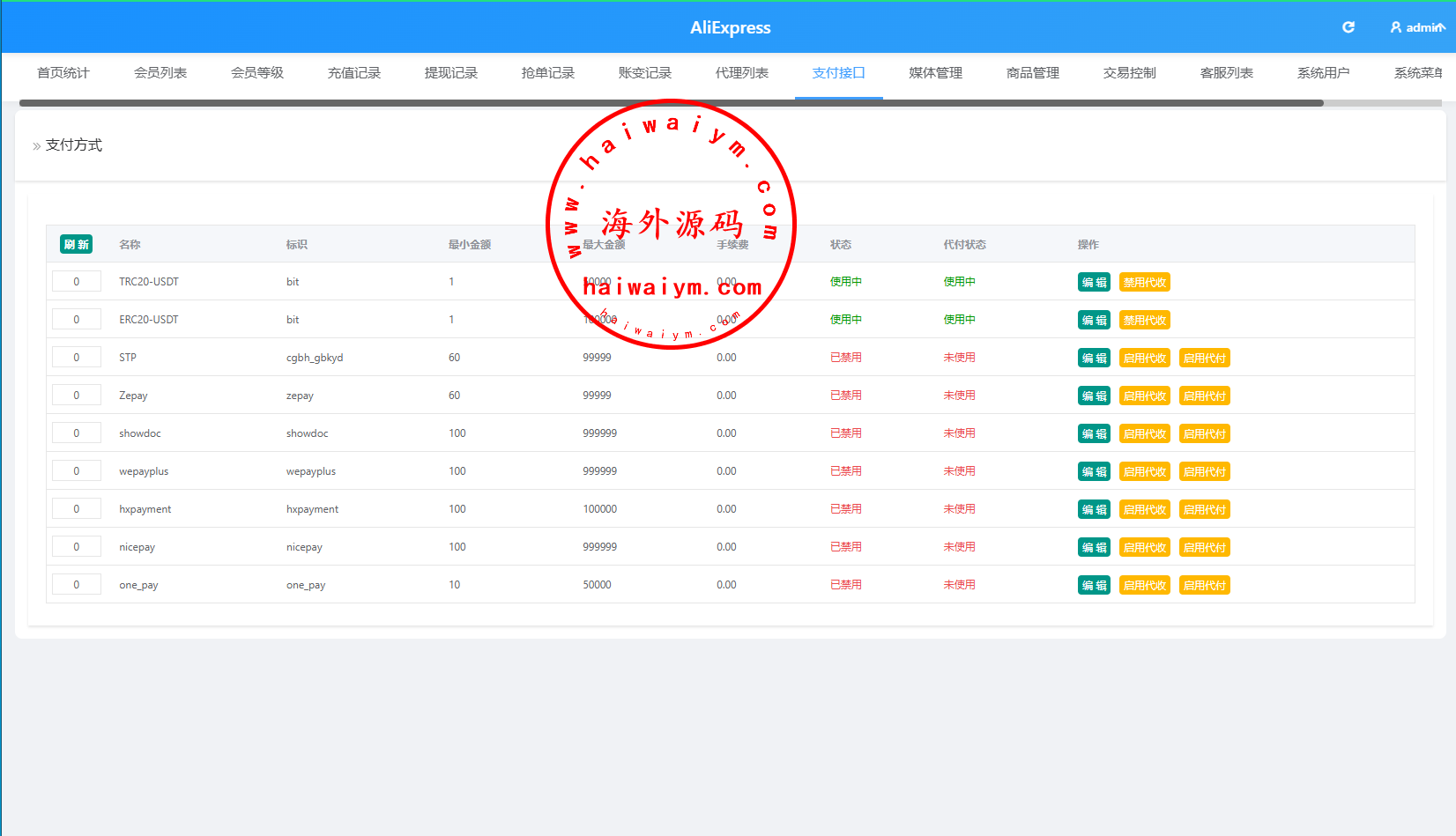Click 启用代付 in the hxpayment row
The image size is (1456, 836).
(1205, 509)
